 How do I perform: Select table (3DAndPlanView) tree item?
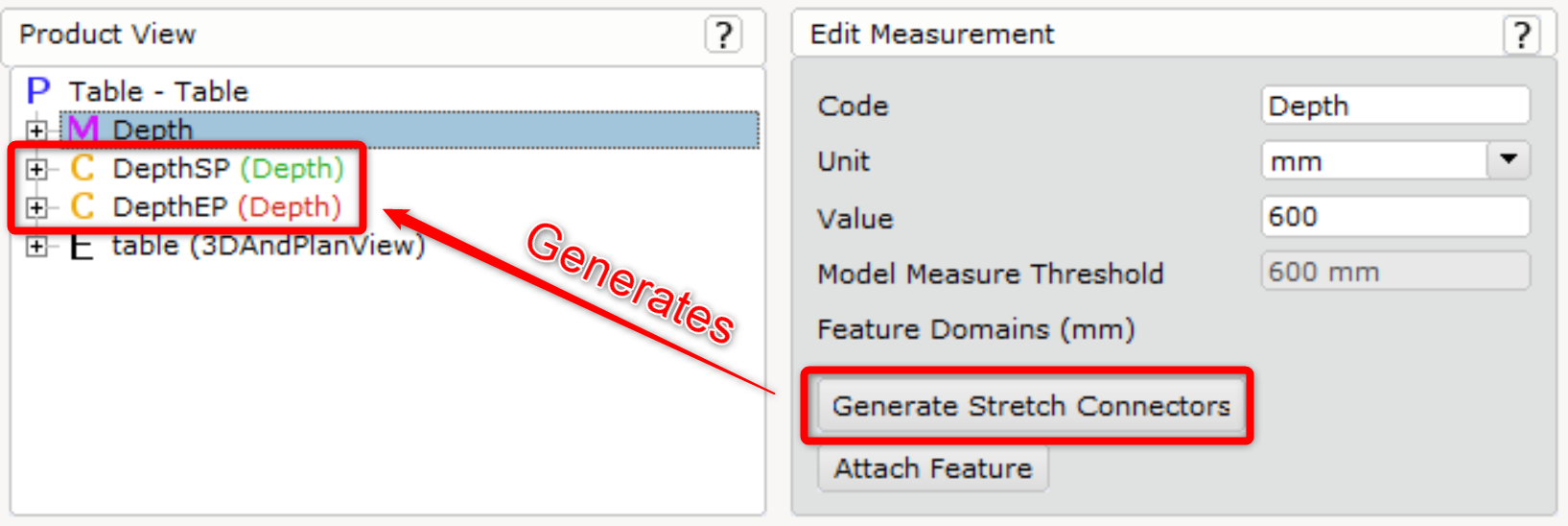(269, 246)
